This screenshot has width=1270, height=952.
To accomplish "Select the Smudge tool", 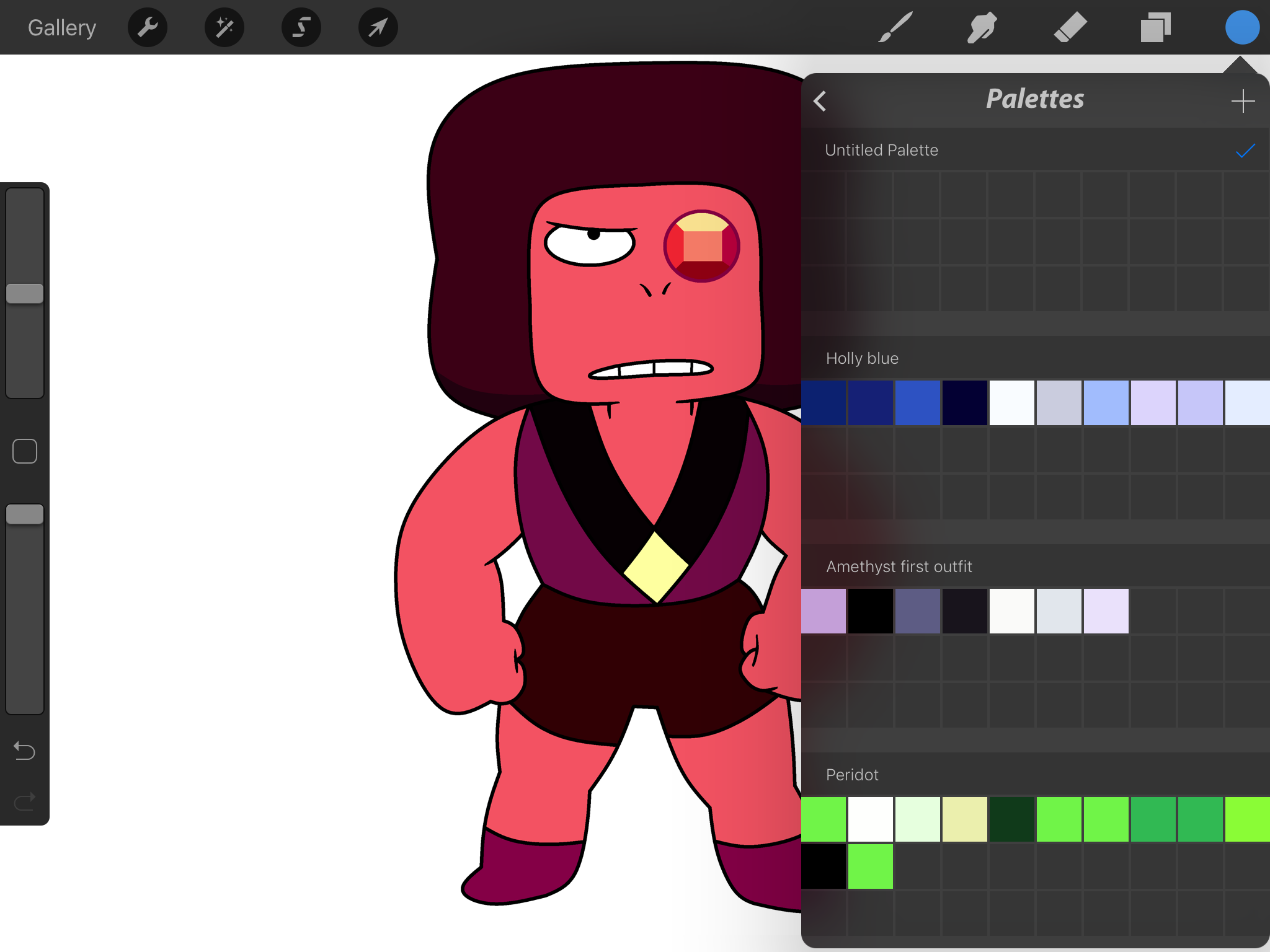I will [x=981, y=27].
